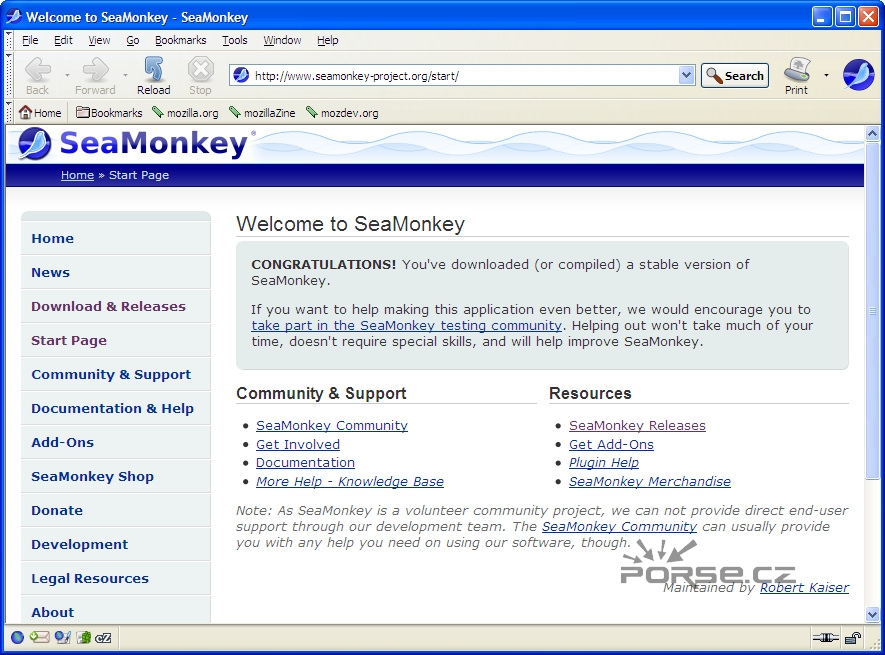Open the Robert Kaiser maintainer link

click(x=804, y=587)
